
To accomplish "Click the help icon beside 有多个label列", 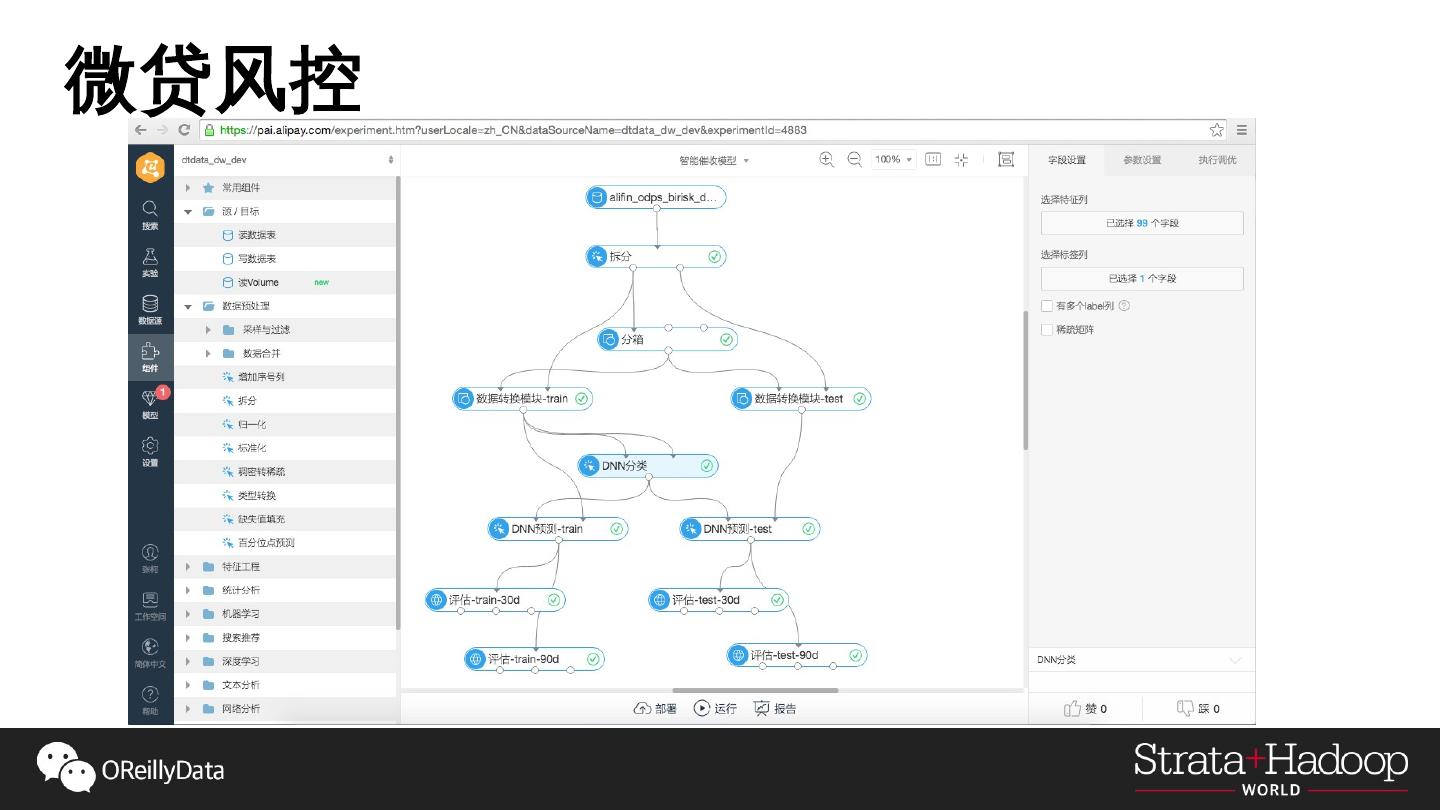I will click(x=1124, y=306).
